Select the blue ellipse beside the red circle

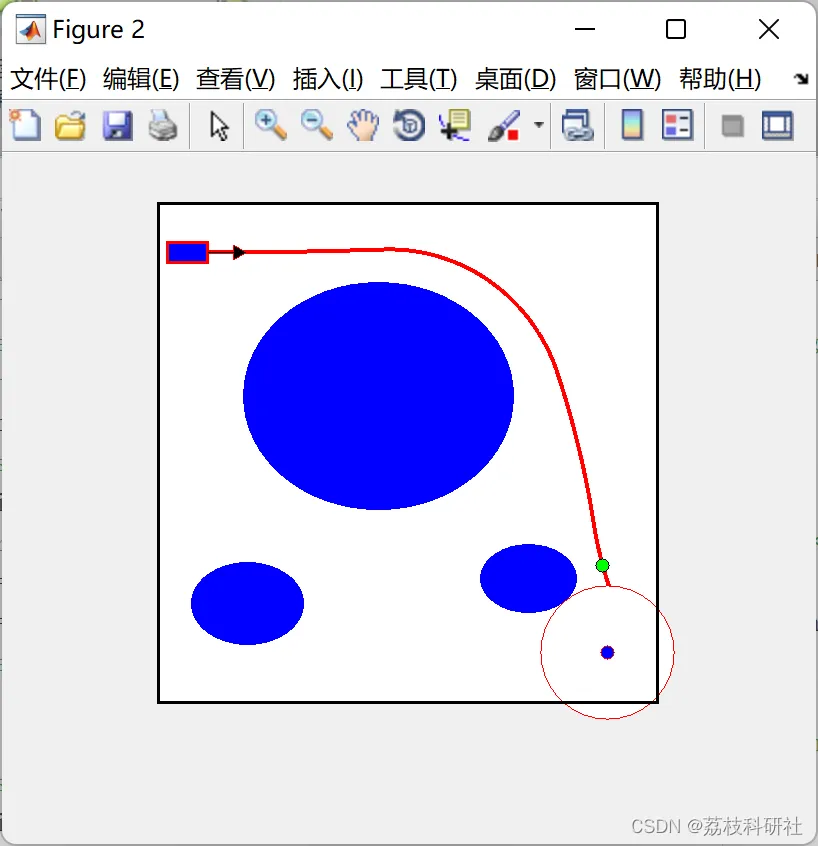pos(528,578)
